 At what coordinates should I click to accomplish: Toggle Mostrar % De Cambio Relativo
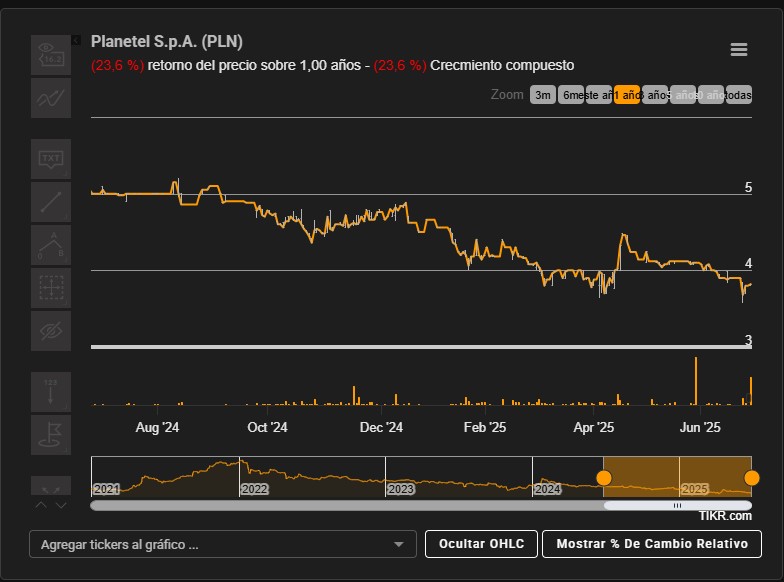(651, 544)
